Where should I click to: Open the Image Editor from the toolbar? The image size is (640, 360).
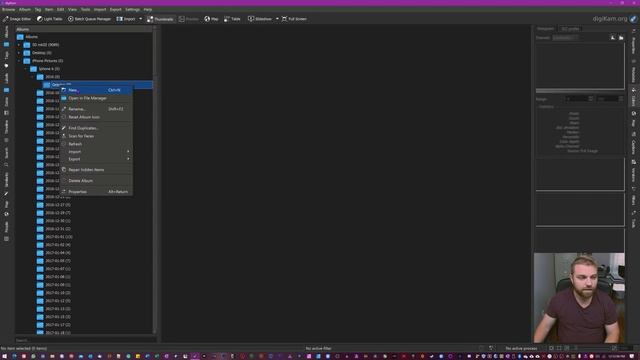17,19
